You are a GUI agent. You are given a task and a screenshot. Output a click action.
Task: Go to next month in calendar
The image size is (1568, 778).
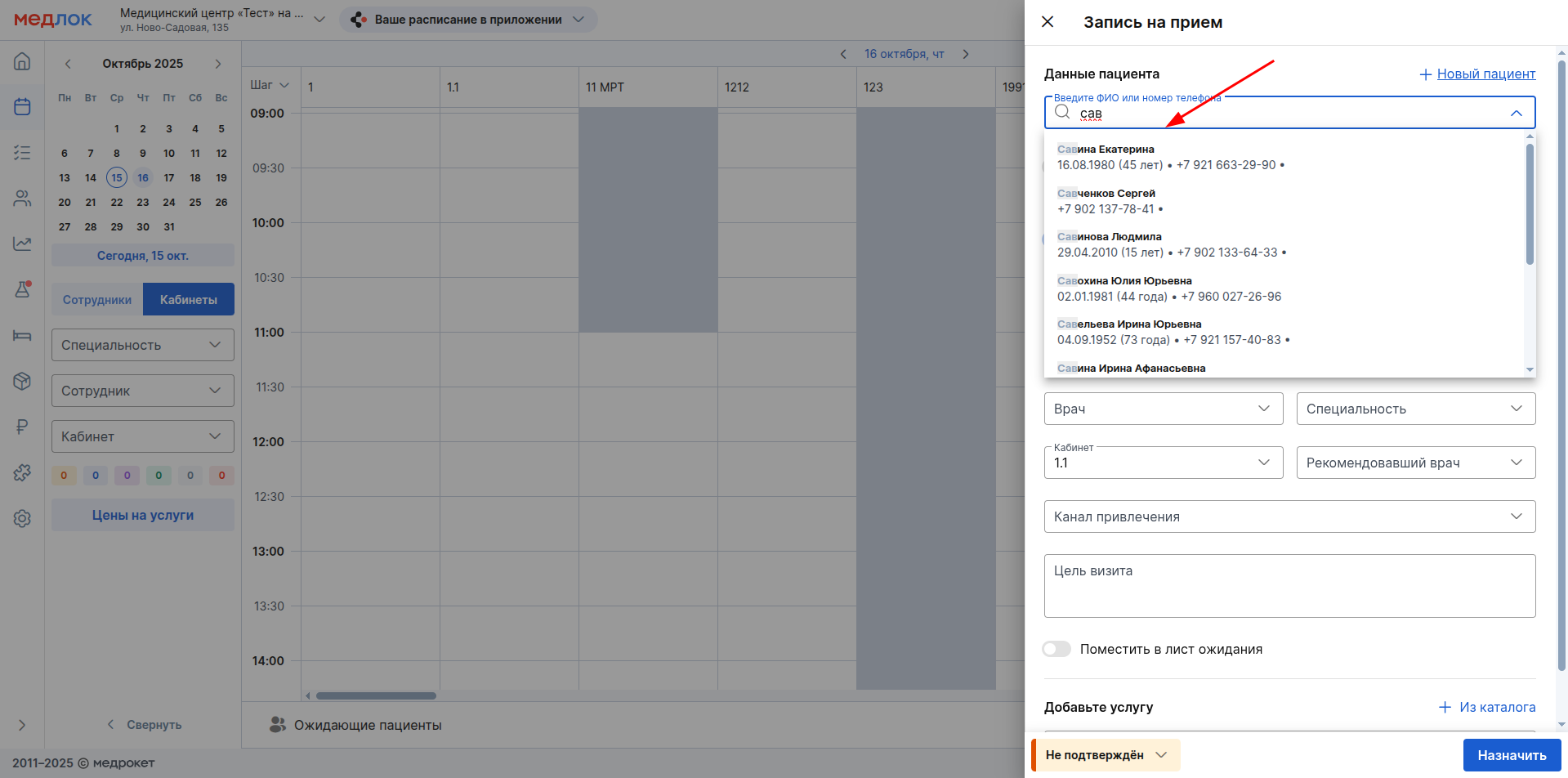pos(218,64)
